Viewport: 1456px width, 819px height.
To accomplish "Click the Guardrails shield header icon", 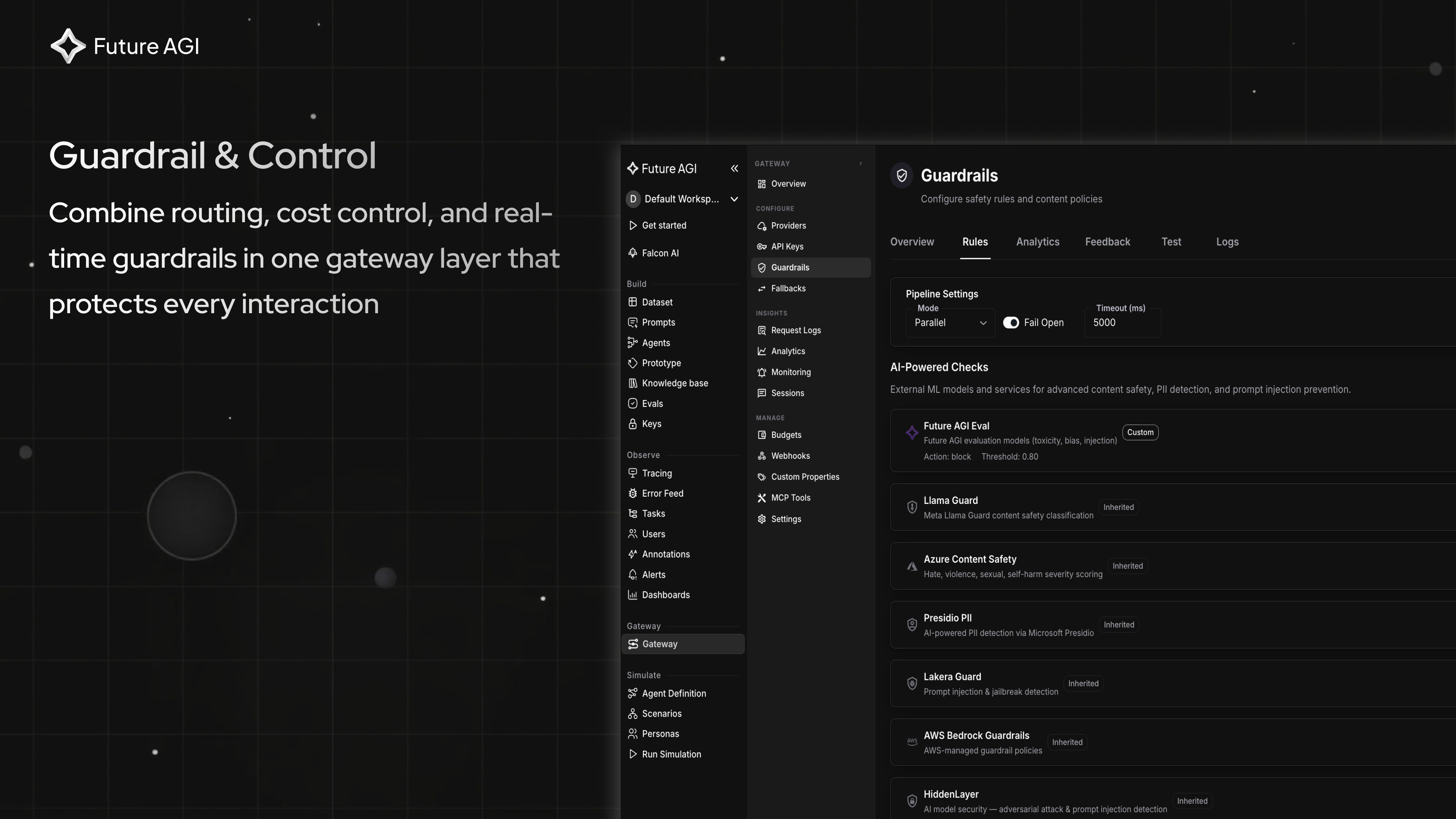I will 902,175.
